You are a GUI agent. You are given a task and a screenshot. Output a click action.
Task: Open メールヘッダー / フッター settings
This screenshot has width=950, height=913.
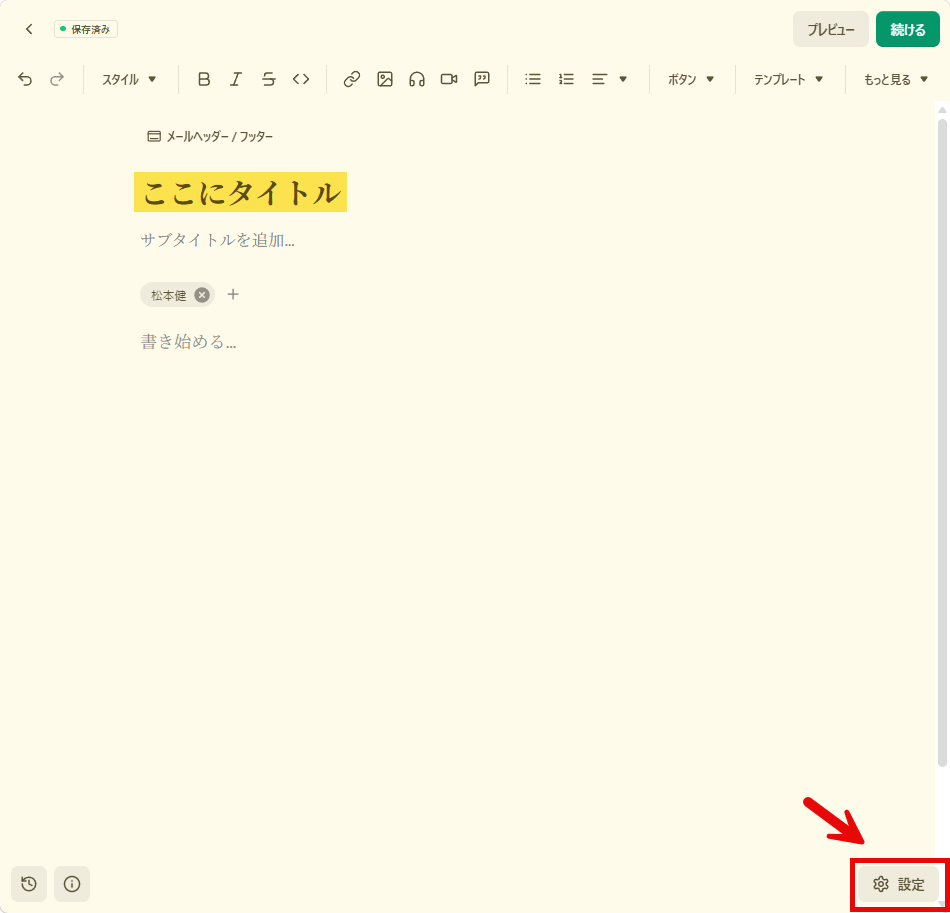click(210, 136)
